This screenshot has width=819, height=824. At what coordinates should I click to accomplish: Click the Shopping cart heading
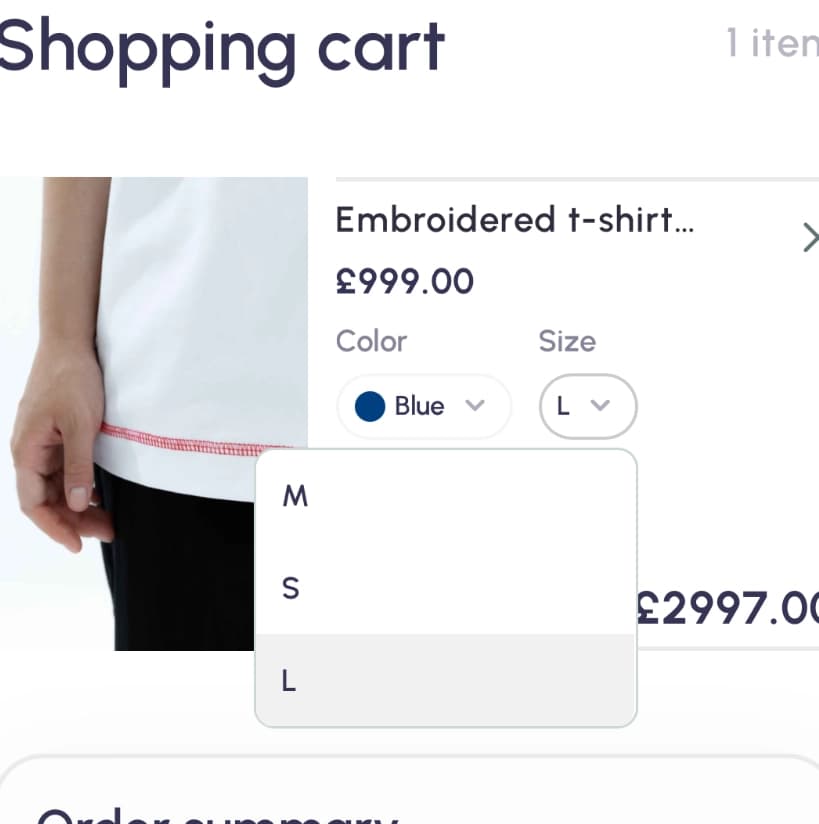click(222, 46)
